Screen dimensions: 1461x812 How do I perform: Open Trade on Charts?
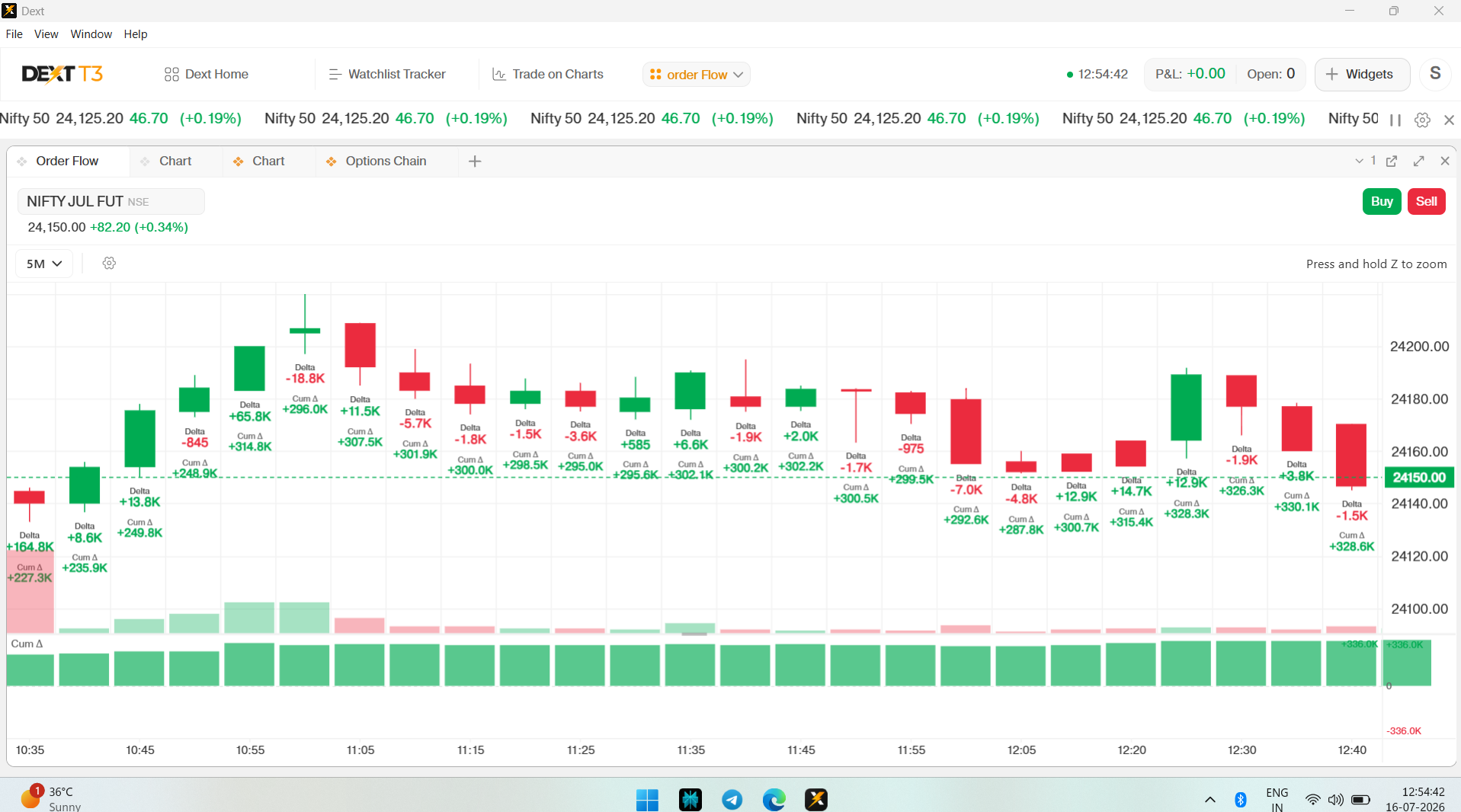tap(548, 74)
